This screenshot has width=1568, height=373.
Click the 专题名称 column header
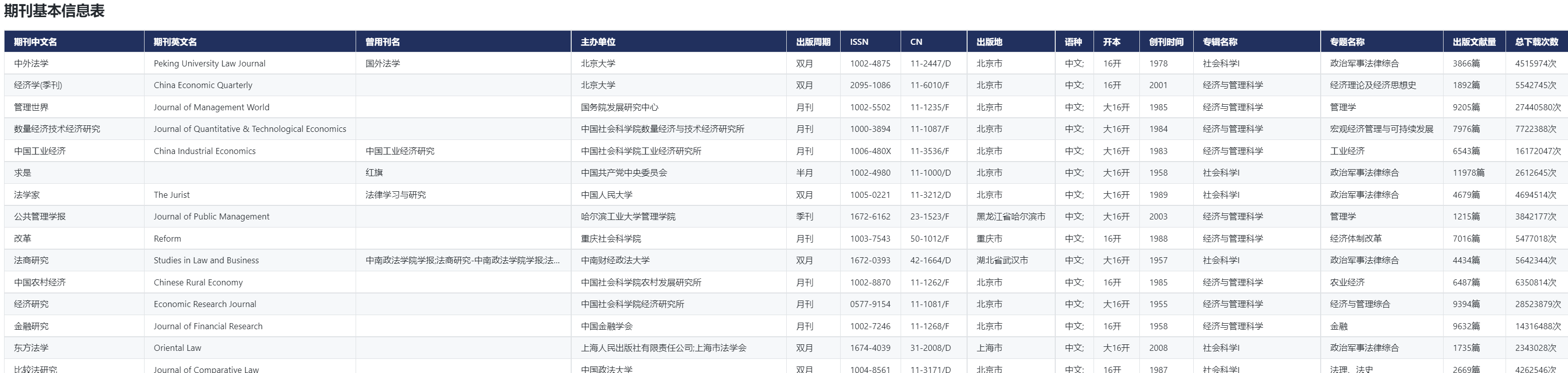pyautogui.click(x=1382, y=41)
